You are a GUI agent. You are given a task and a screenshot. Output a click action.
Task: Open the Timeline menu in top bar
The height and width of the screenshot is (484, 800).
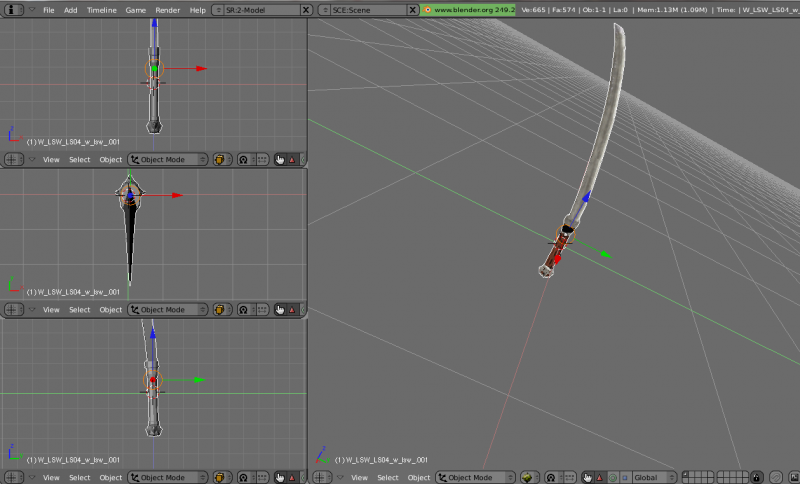[101, 9]
